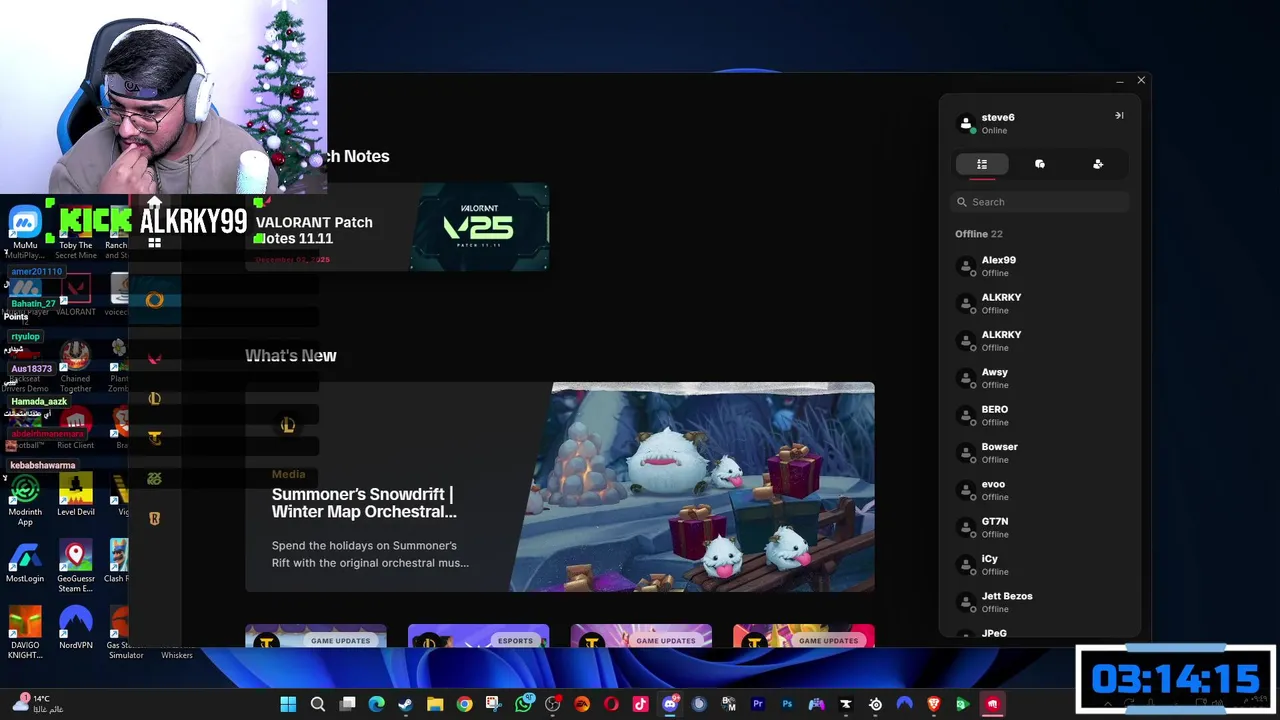1280x720 pixels.
Task: Open Google Chrome from taskbar
Action: point(465,704)
